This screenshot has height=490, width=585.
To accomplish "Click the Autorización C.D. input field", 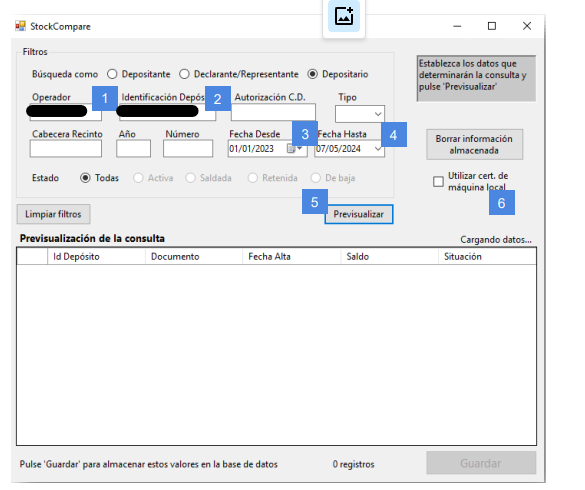I will point(273,112).
